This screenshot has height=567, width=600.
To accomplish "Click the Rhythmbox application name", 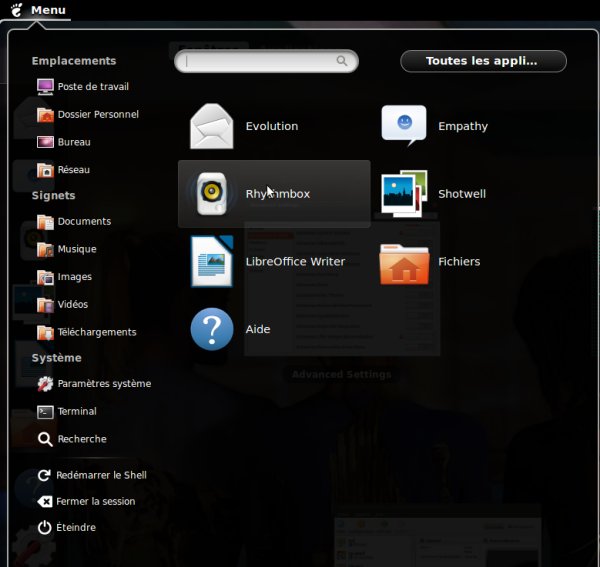I will click(x=278, y=194).
